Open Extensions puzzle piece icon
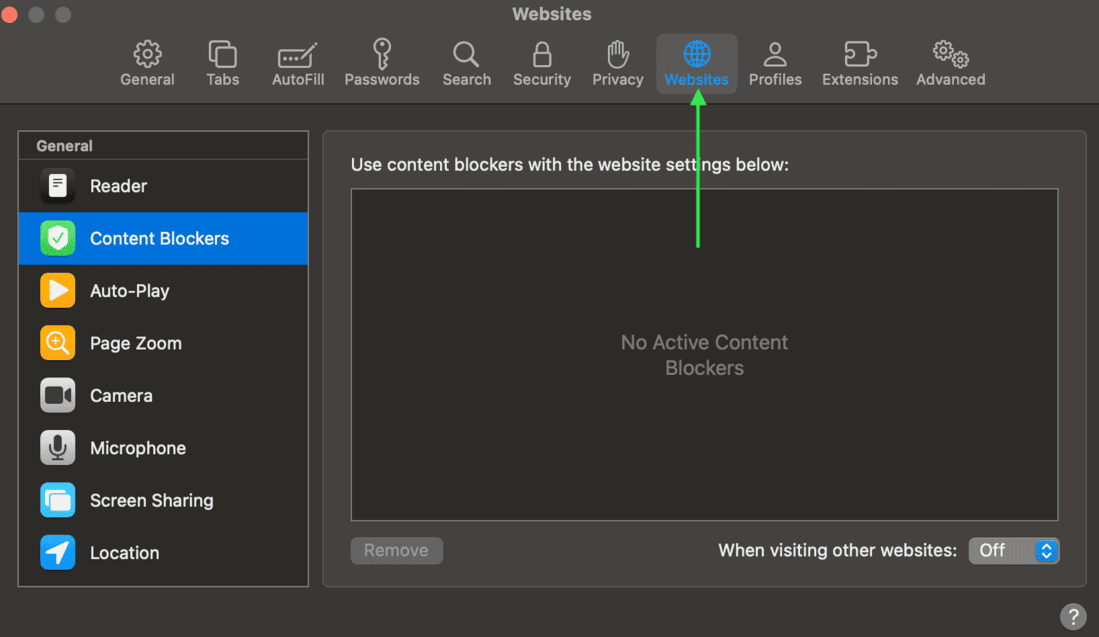Screen dimensions: 1099x637 tap(859, 54)
